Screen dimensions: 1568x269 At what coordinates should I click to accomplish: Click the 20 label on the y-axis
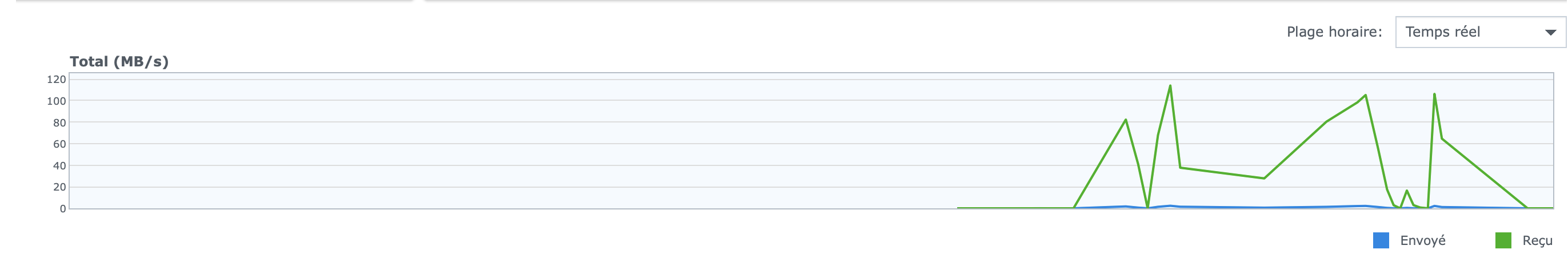[59, 187]
